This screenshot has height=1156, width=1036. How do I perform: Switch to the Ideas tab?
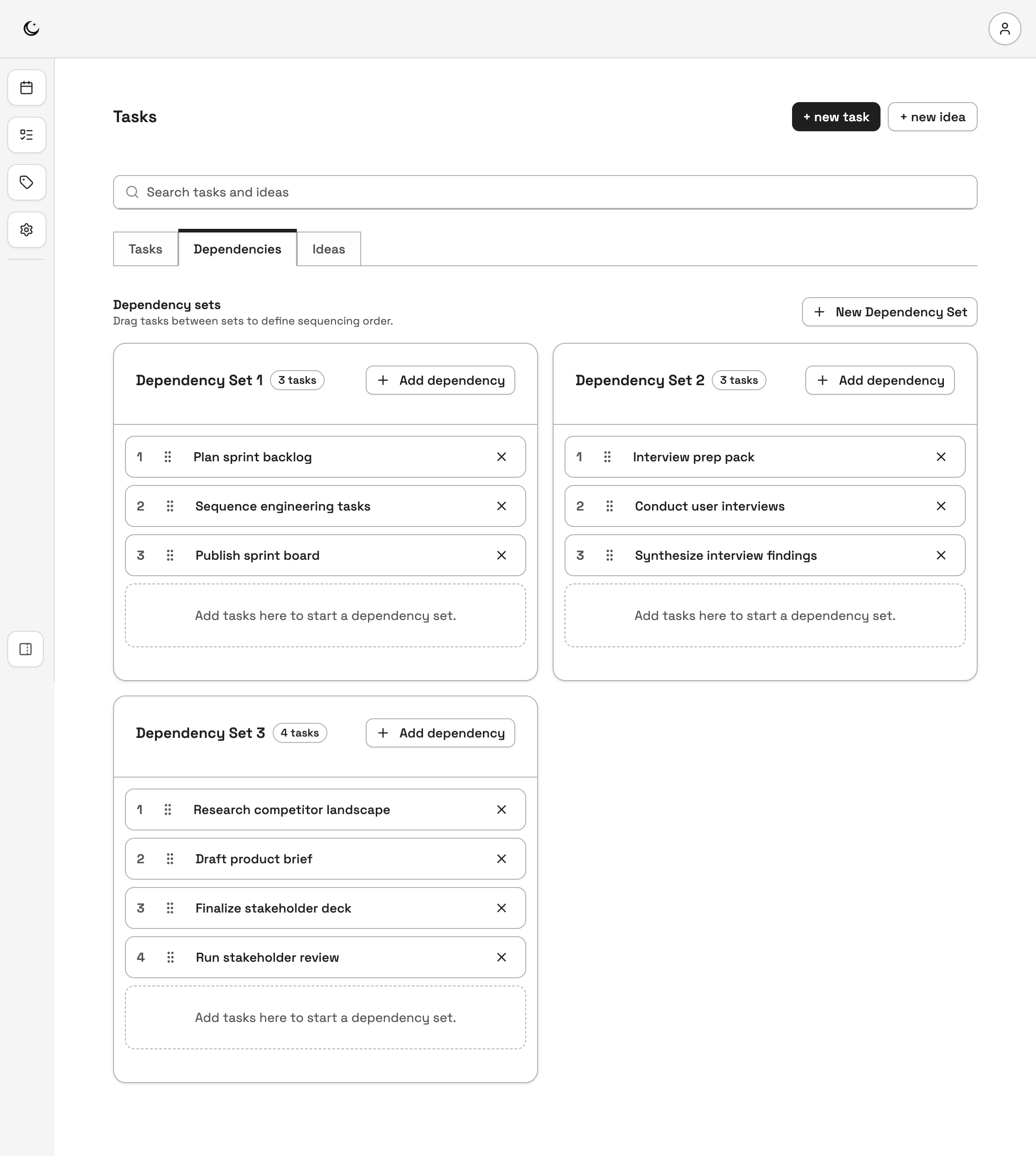[x=328, y=249]
